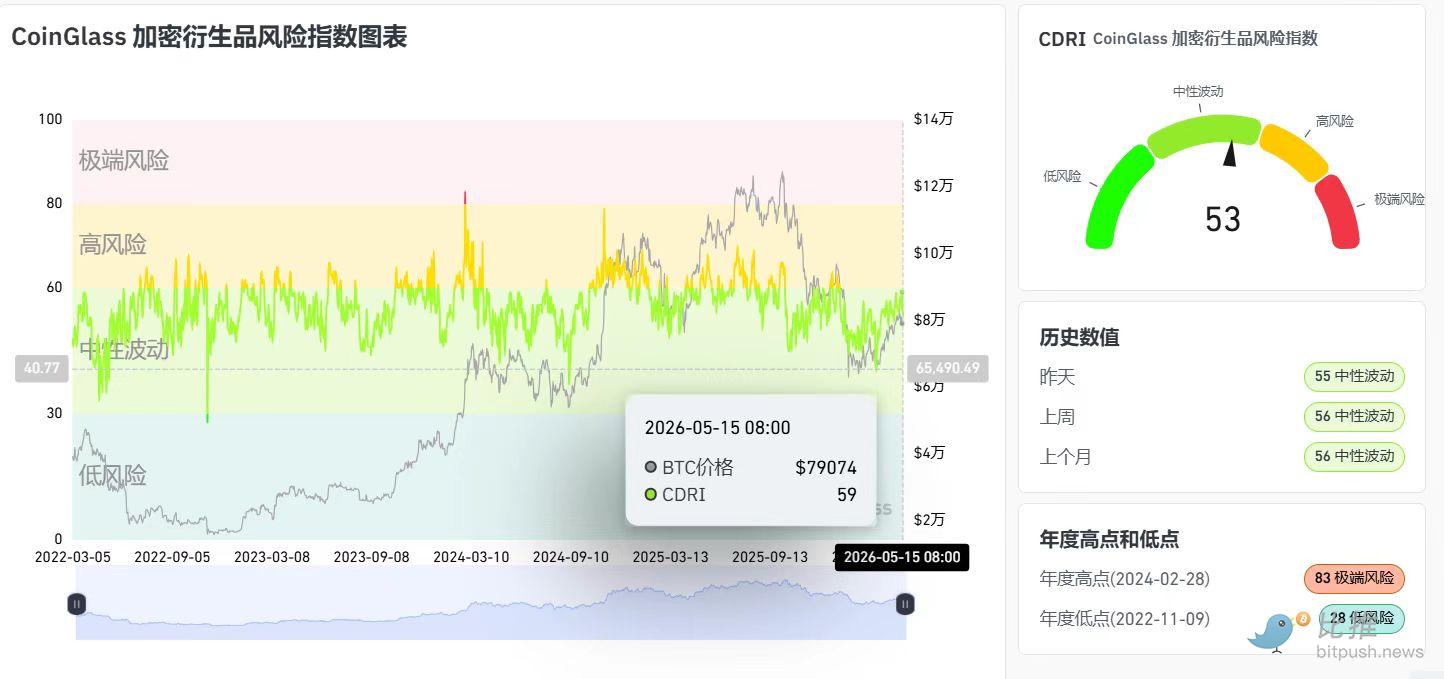Screen dimensions: 1444x679
Task: Click the green low-risk gauge segment
Action: pos(1119,196)
